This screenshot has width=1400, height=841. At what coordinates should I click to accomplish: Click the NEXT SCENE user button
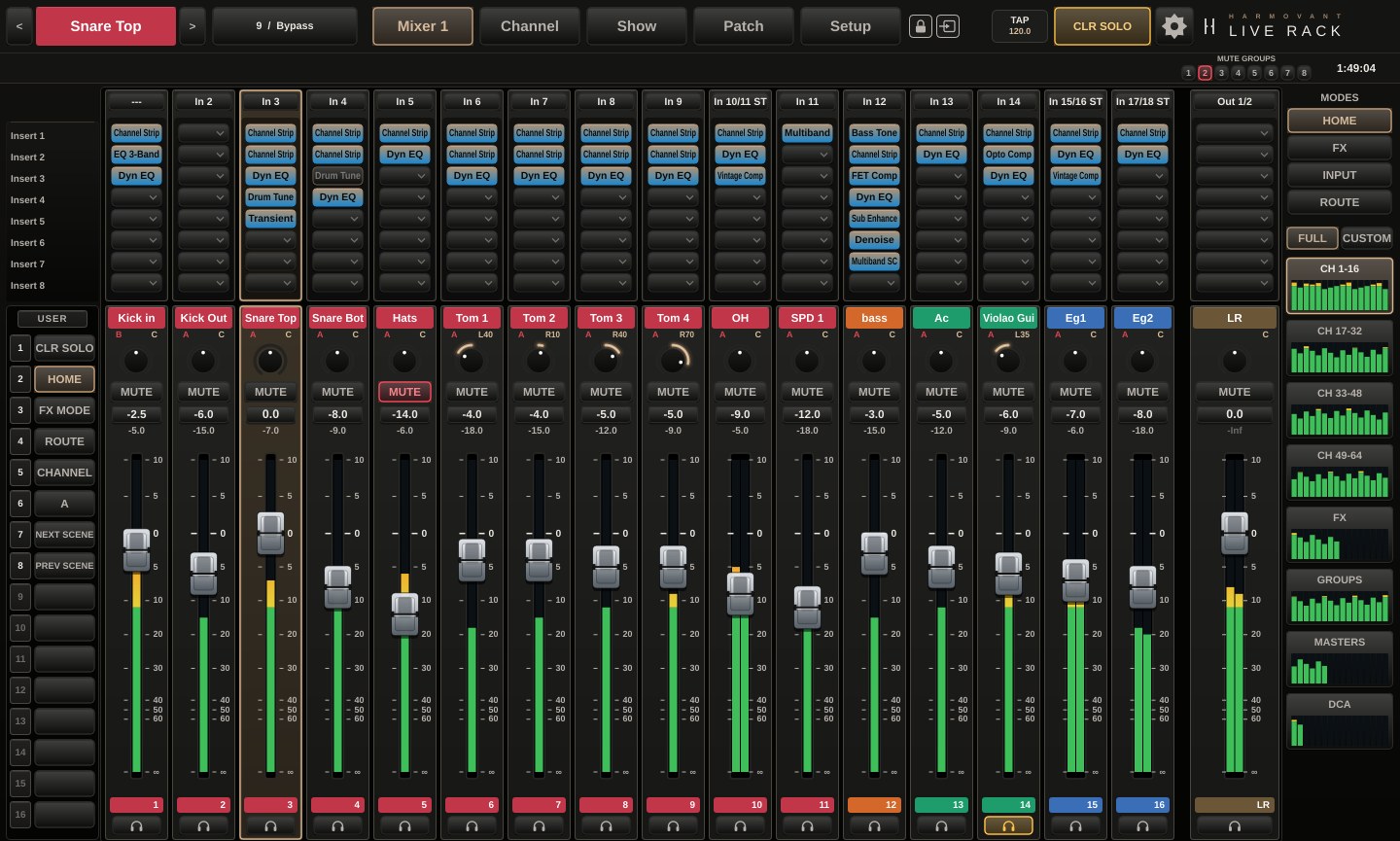click(64, 535)
